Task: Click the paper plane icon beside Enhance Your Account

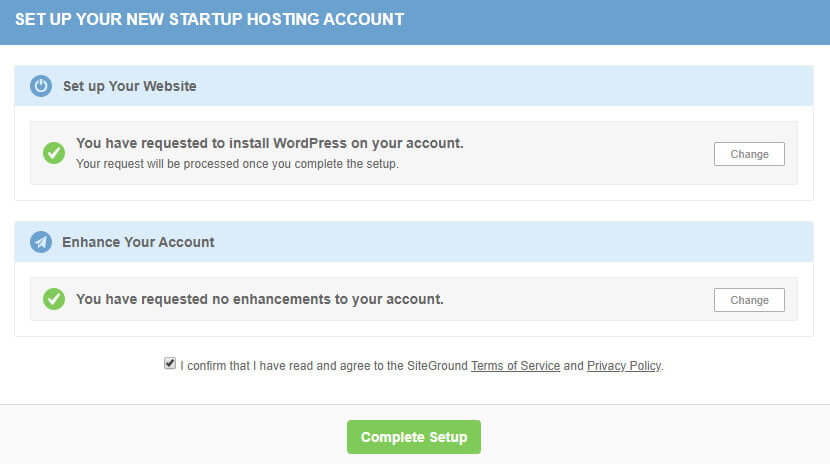Action: click(x=41, y=242)
